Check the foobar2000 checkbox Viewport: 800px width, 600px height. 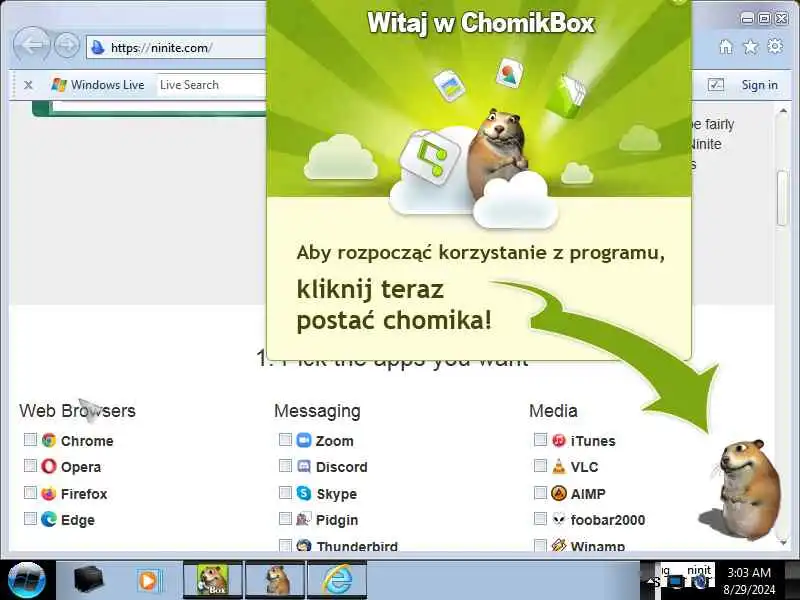pyautogui.click(x=540, y=519)
